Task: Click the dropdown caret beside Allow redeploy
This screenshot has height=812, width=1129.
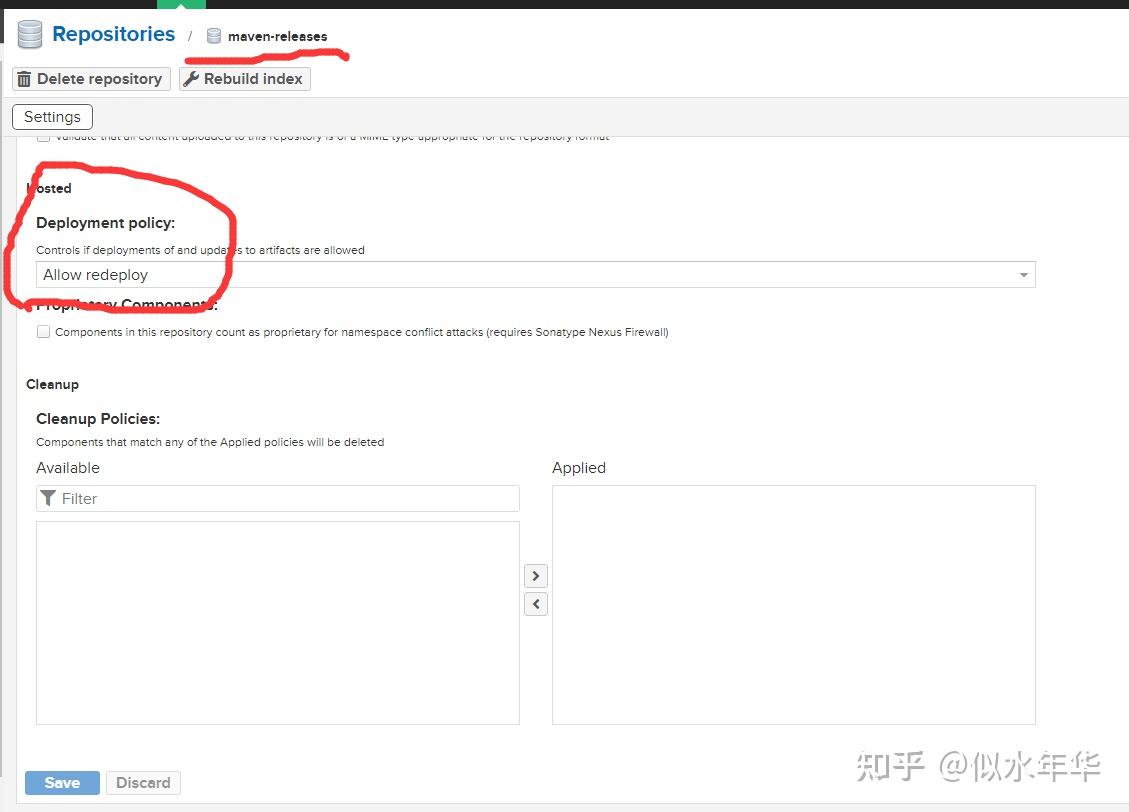Action: (1023, 274)
